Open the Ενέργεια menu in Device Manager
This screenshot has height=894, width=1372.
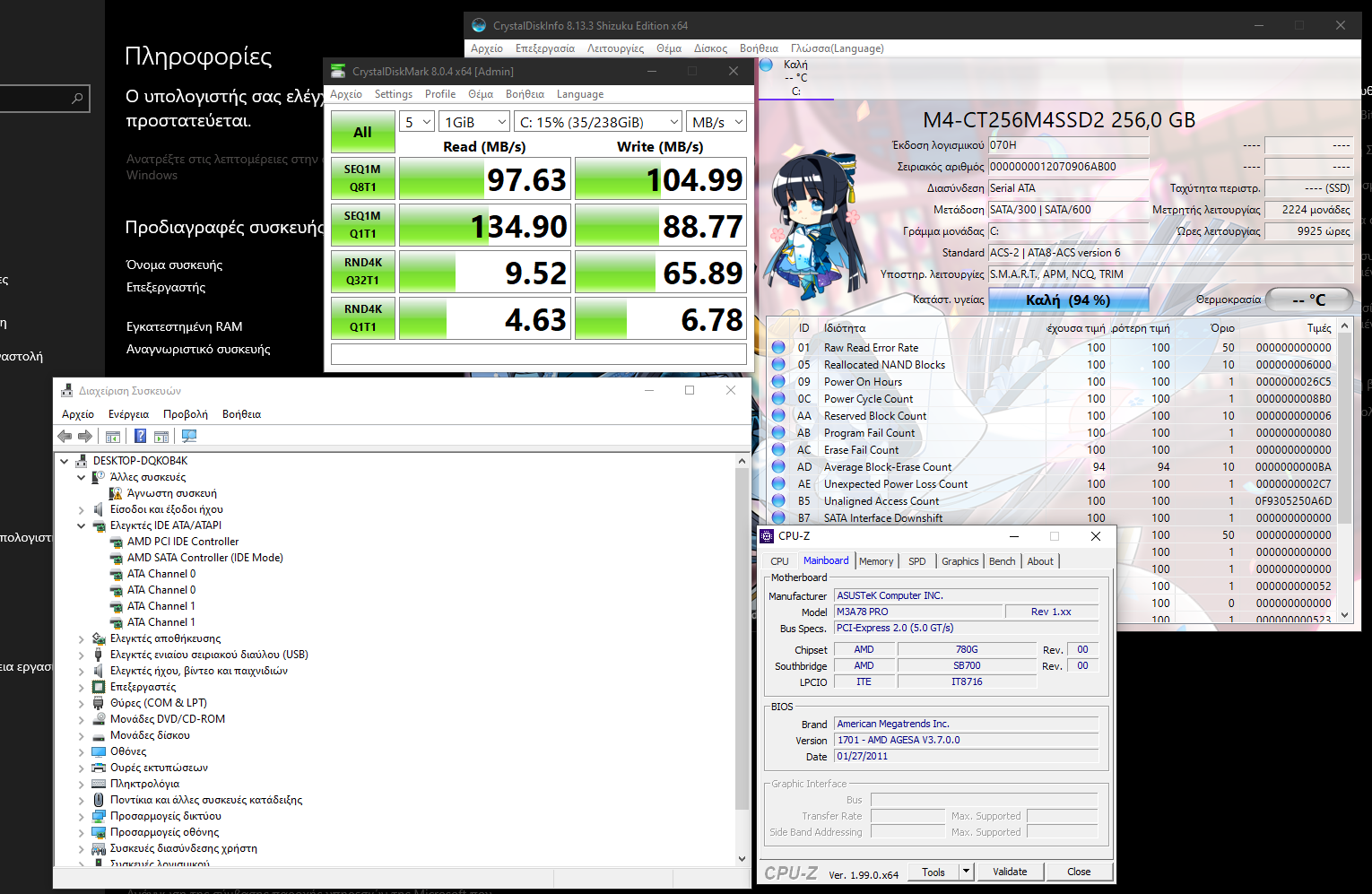click(128, 414)
